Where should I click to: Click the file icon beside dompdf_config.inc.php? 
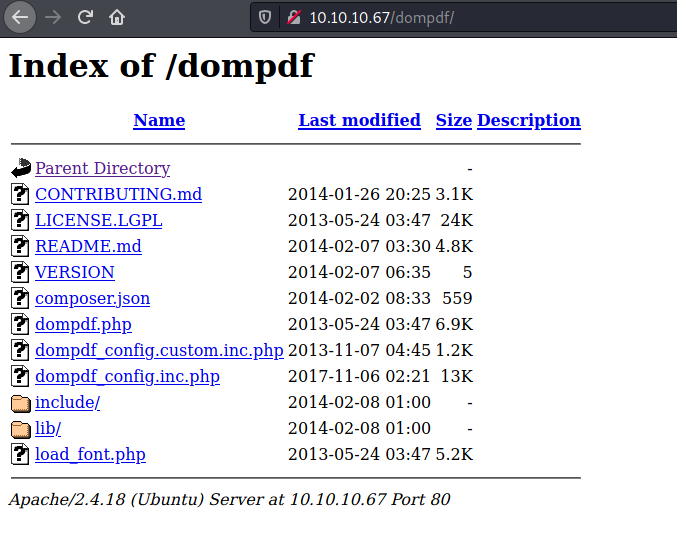pos(20,376)
